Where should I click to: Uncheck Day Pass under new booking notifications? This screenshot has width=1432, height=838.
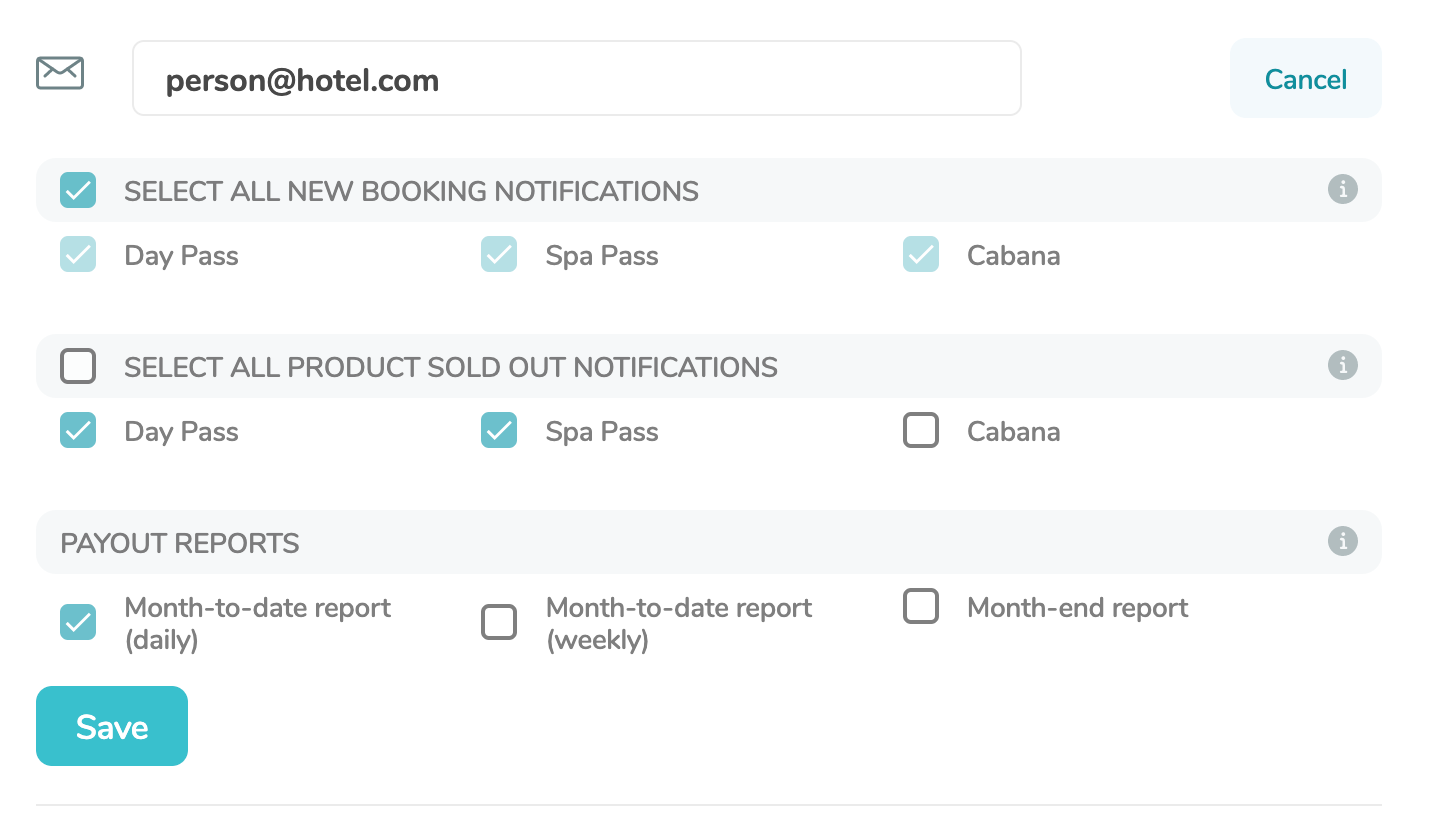(x=78, y=255)
